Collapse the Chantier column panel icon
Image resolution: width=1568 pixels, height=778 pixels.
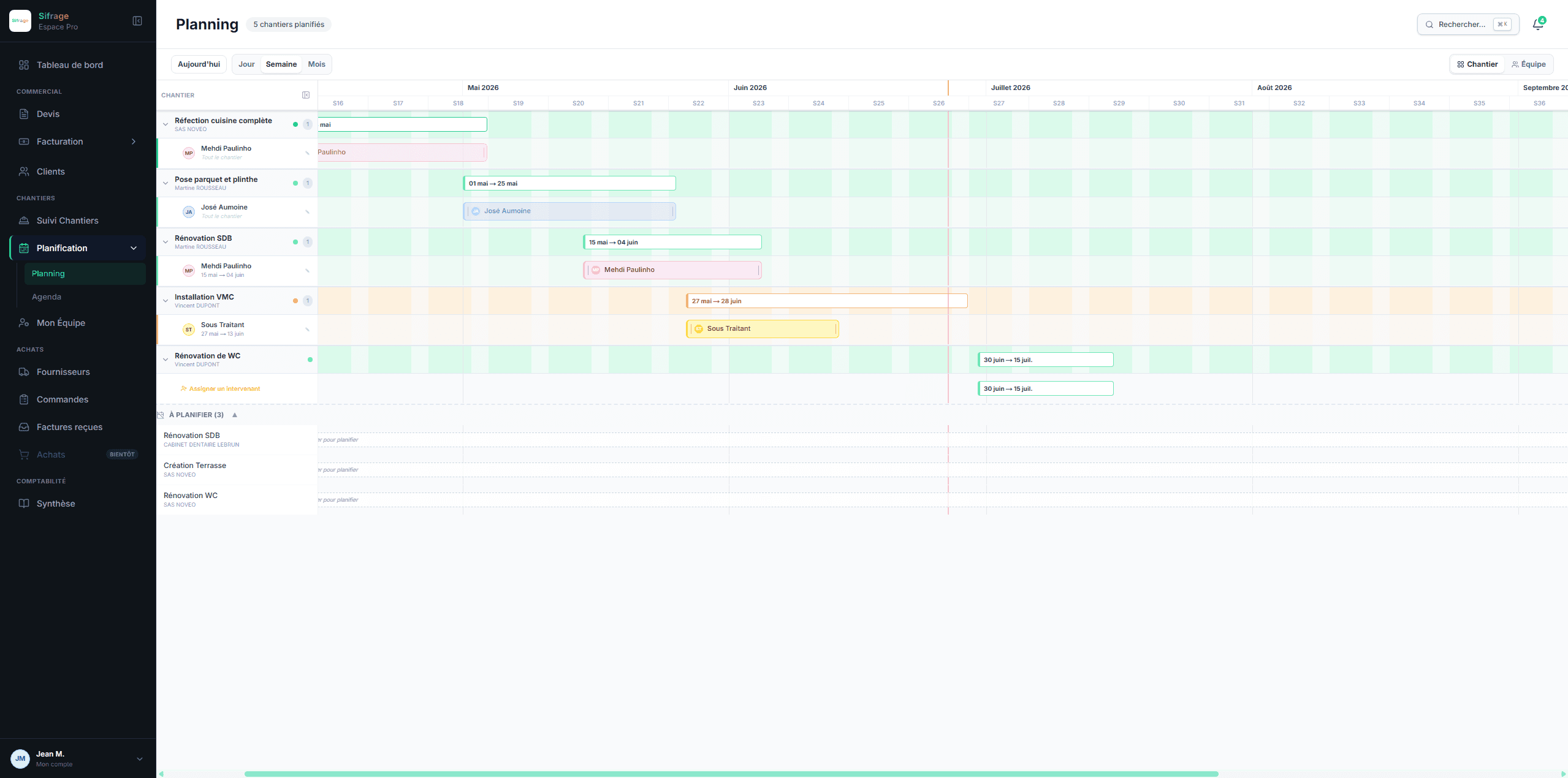(306, 95)
